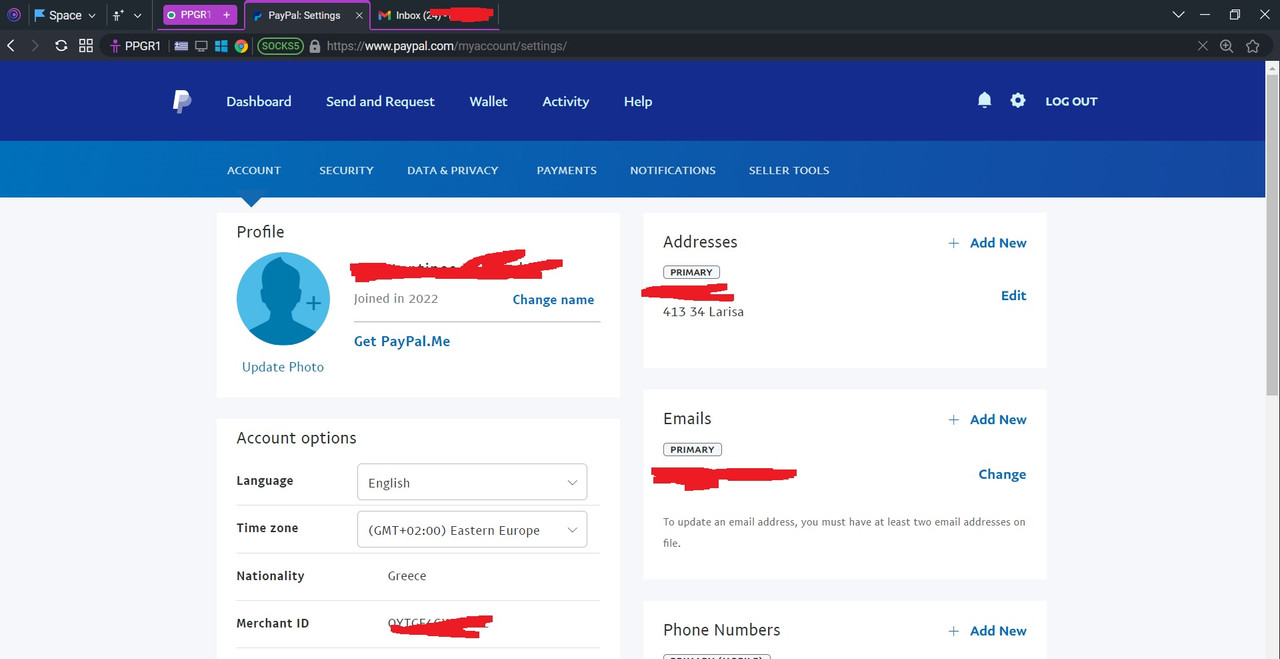Screen dimensions: 1280x659
Task: Add a new address with Add New
Action: tap(998, 243)
